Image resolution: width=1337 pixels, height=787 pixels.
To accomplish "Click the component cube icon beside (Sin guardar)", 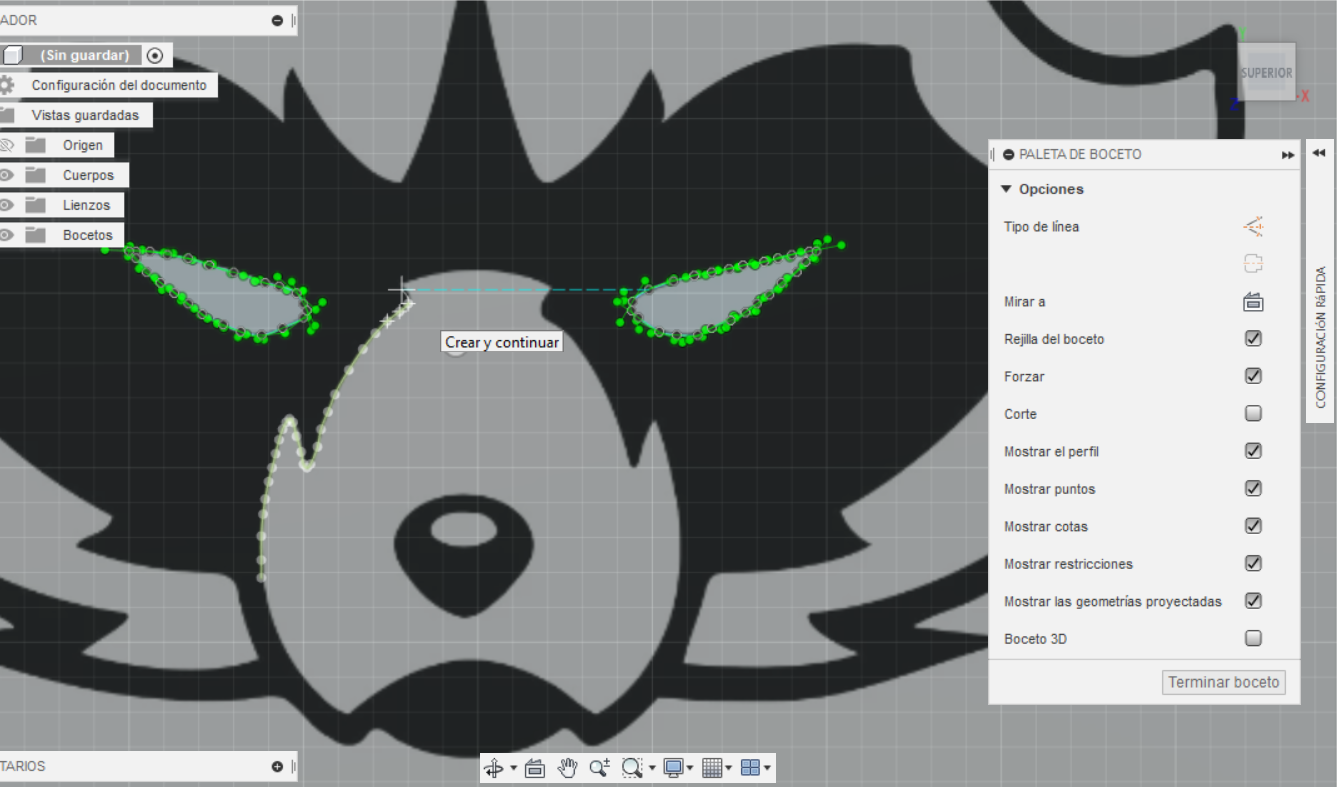I will tap(12, 55).
